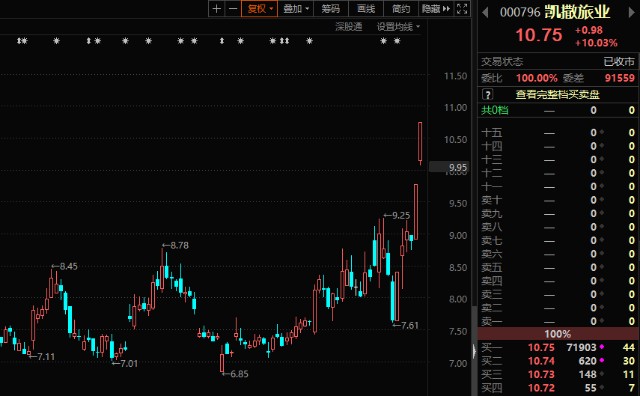This screenshot has height=396, width=640.
Task: Toggle fullscreen chart icon
Action: pyautogui.click(x=462, y=9)
